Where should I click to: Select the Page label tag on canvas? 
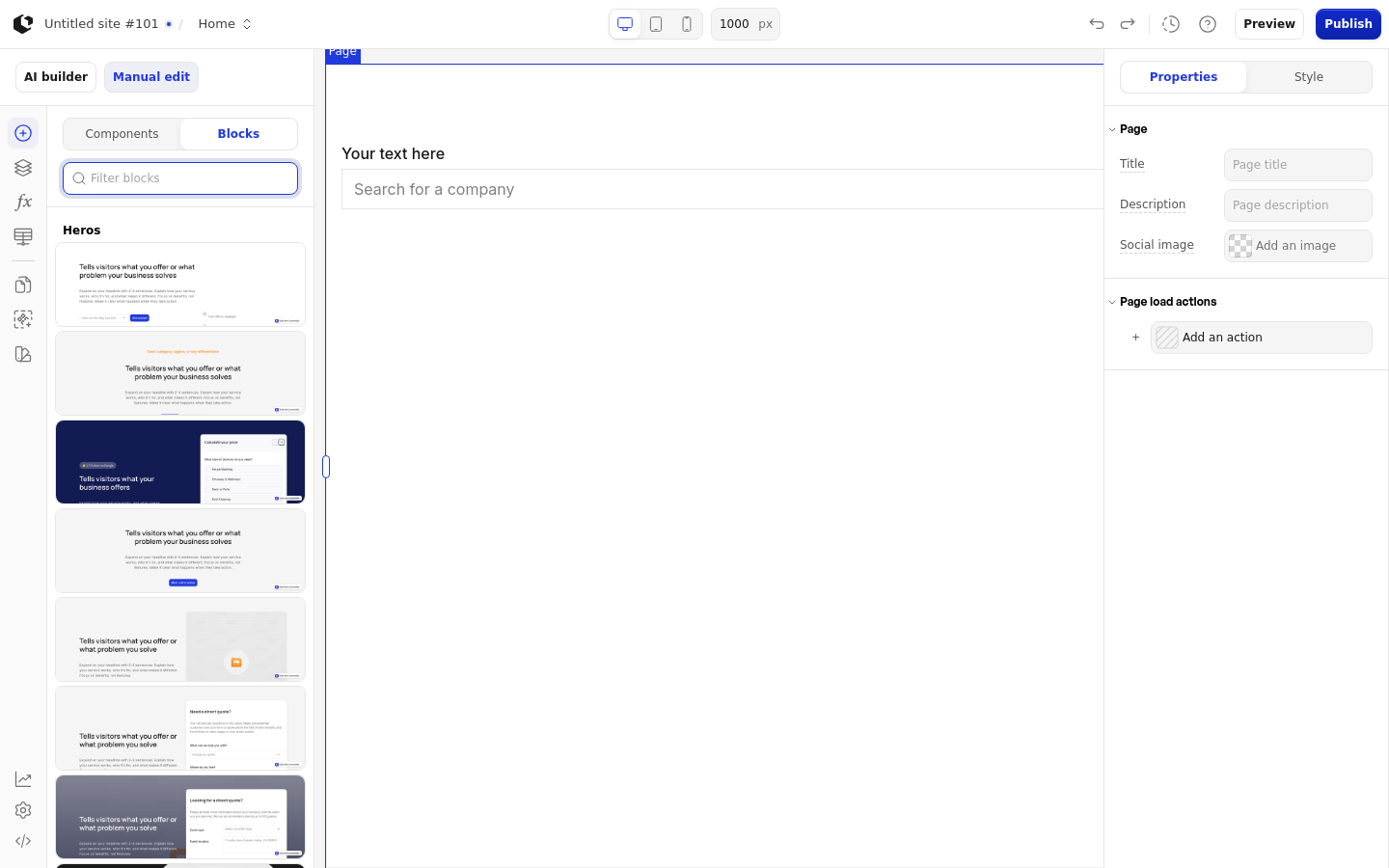click(x=342, y=54)
